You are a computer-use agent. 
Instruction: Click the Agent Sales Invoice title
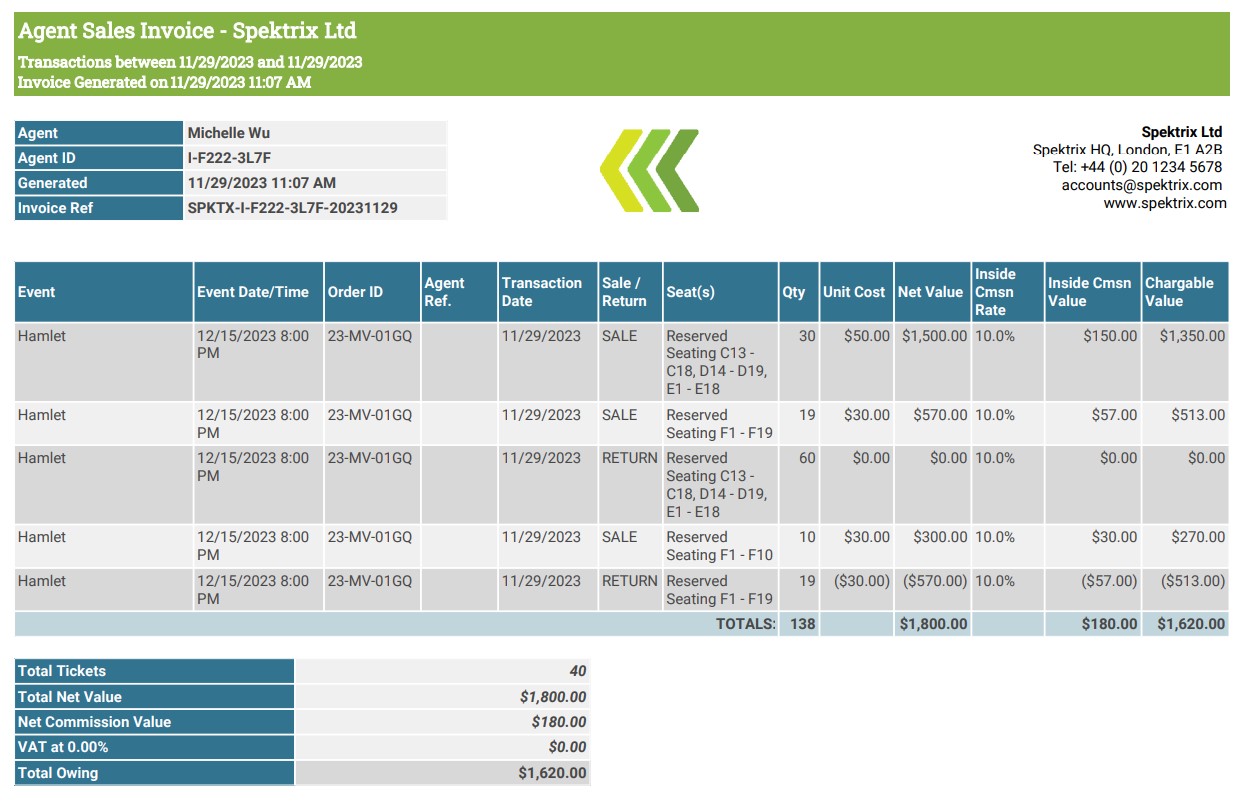pyautogui.click(x=187, y=31)
